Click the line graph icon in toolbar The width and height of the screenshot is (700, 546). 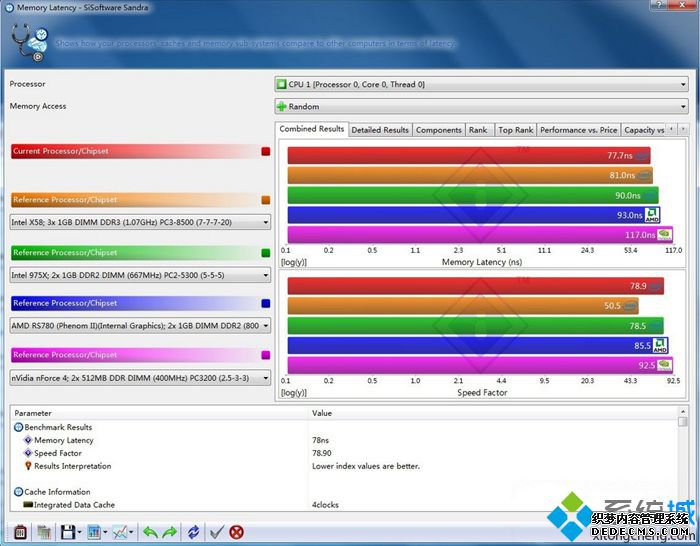pos(120,532)
